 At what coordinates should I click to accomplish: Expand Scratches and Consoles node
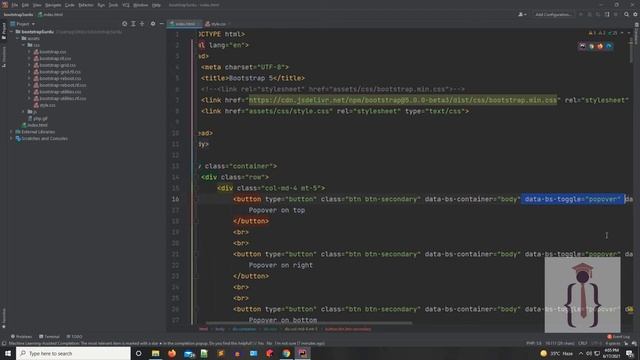pyautogui.click(x=11, y=138)
